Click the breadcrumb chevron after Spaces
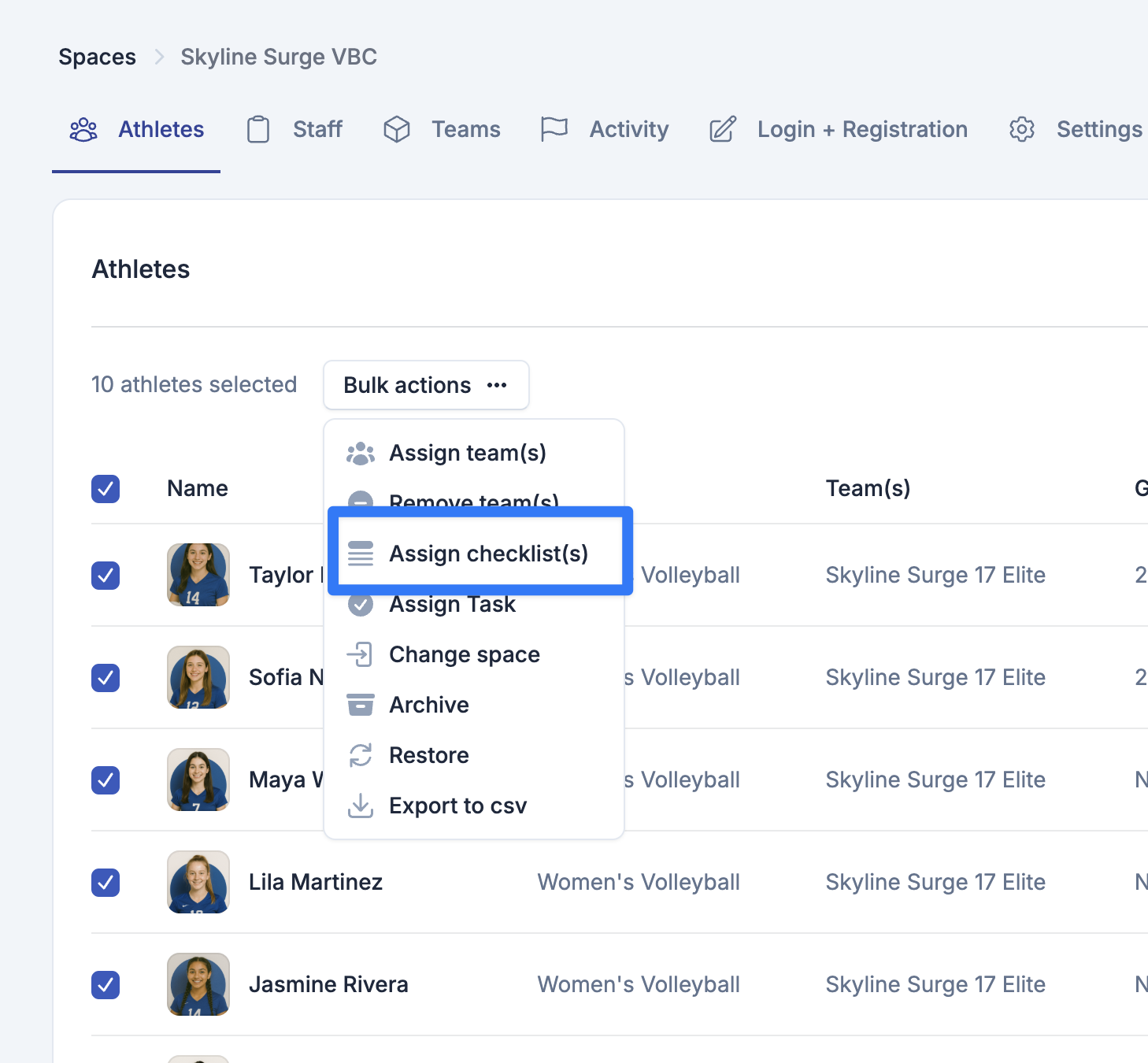The image size is (1148, 1063). 159,57
